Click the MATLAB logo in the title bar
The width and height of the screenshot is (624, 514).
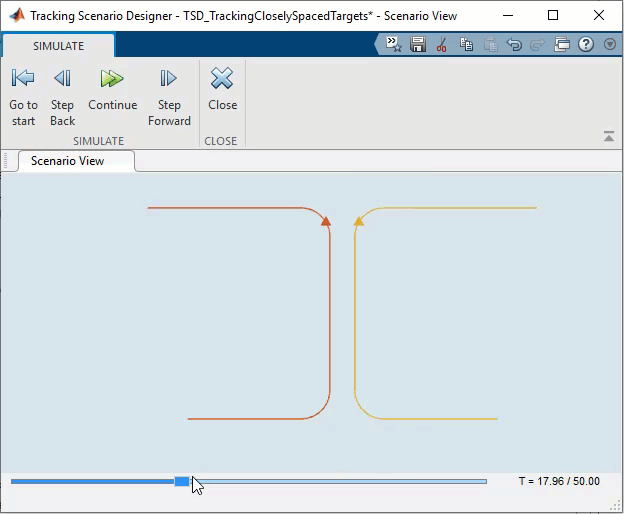click(x=17, y=16)
